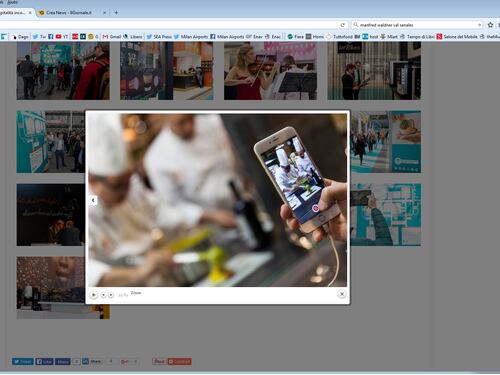500x375 pixels.
Task: Open the violinist photo thumbnail
Action: point(270,71)
